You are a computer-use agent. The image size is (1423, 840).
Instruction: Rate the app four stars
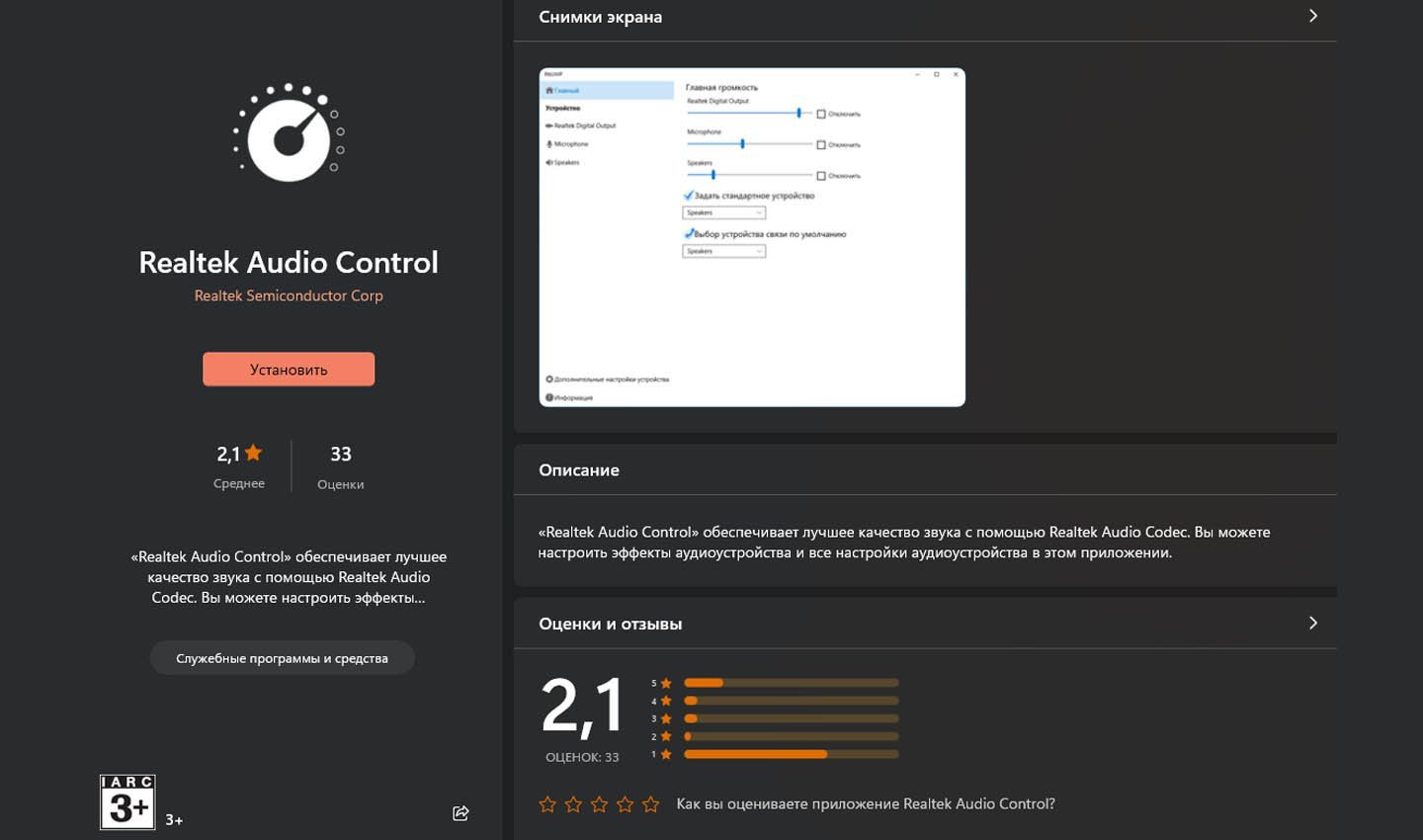625,804
